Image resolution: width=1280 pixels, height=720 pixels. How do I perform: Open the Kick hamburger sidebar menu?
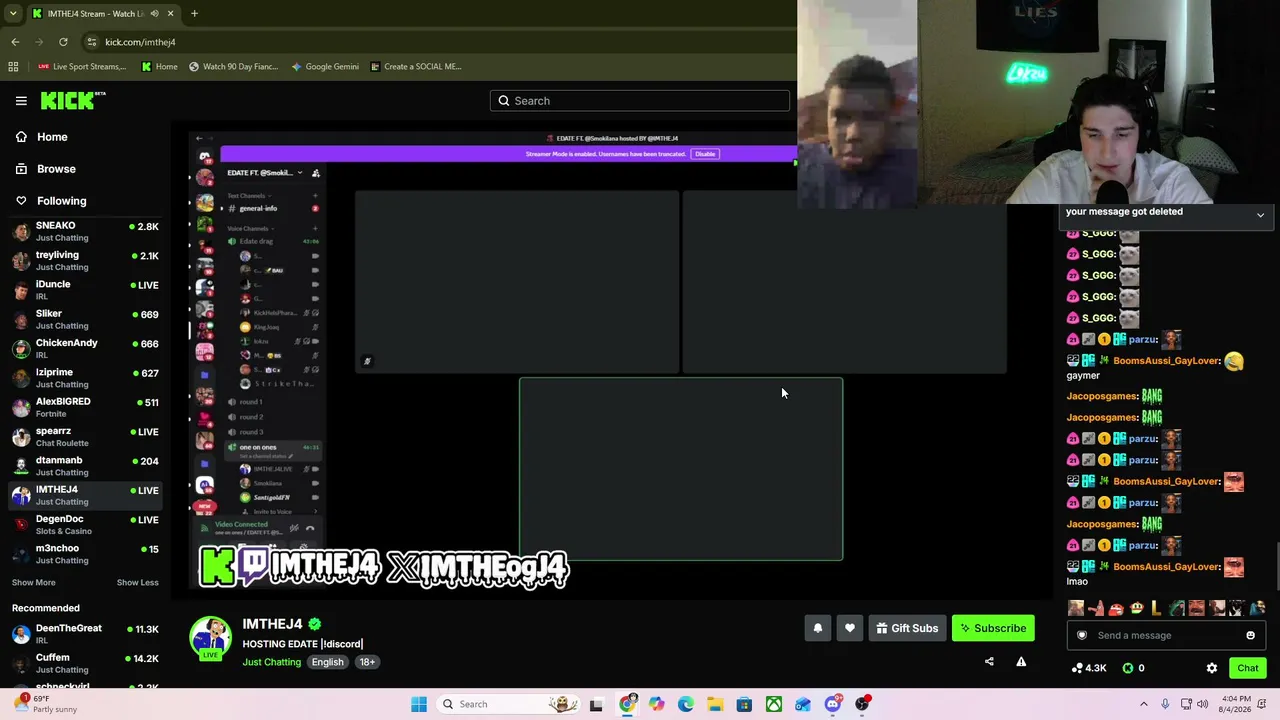tap(21, 101)
